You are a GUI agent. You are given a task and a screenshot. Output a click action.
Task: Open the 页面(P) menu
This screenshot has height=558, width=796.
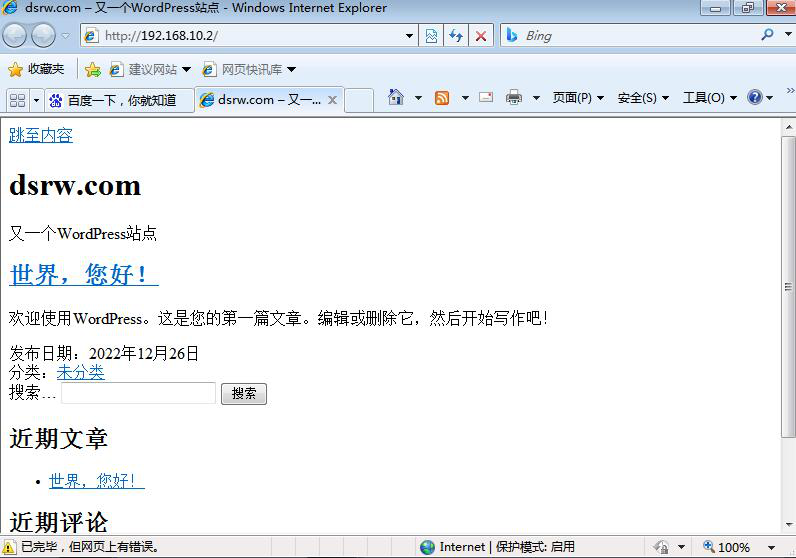[578, 97]
